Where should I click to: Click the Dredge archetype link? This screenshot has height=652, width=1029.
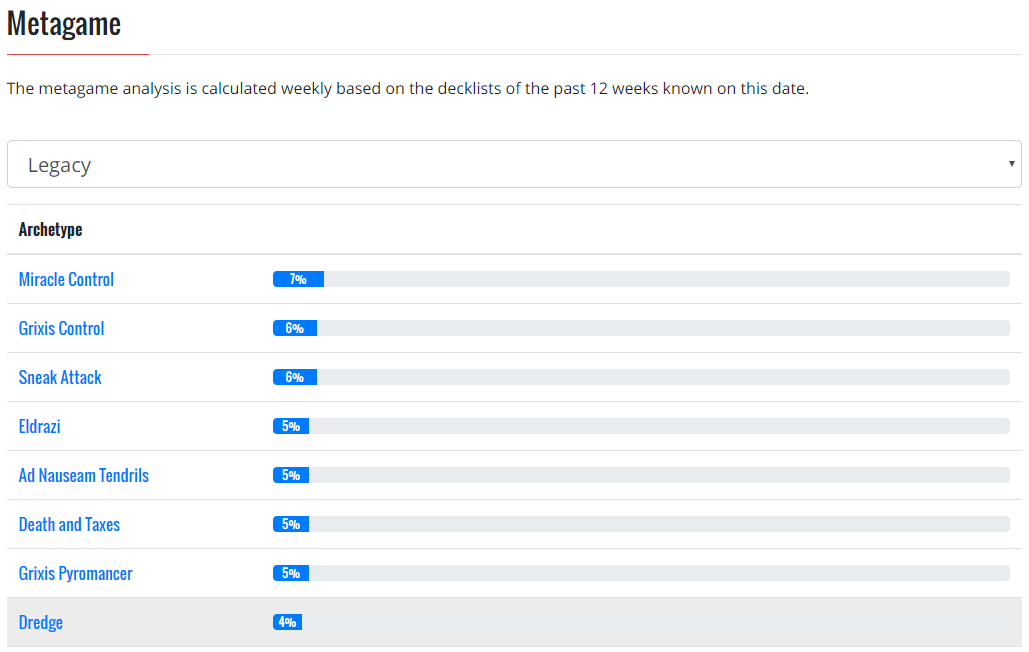pyautogui.click(x=40, y=622)
